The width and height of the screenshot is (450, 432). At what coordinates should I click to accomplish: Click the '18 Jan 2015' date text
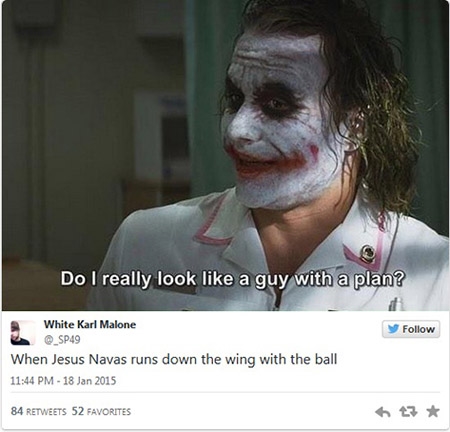[x=89, y=381]
